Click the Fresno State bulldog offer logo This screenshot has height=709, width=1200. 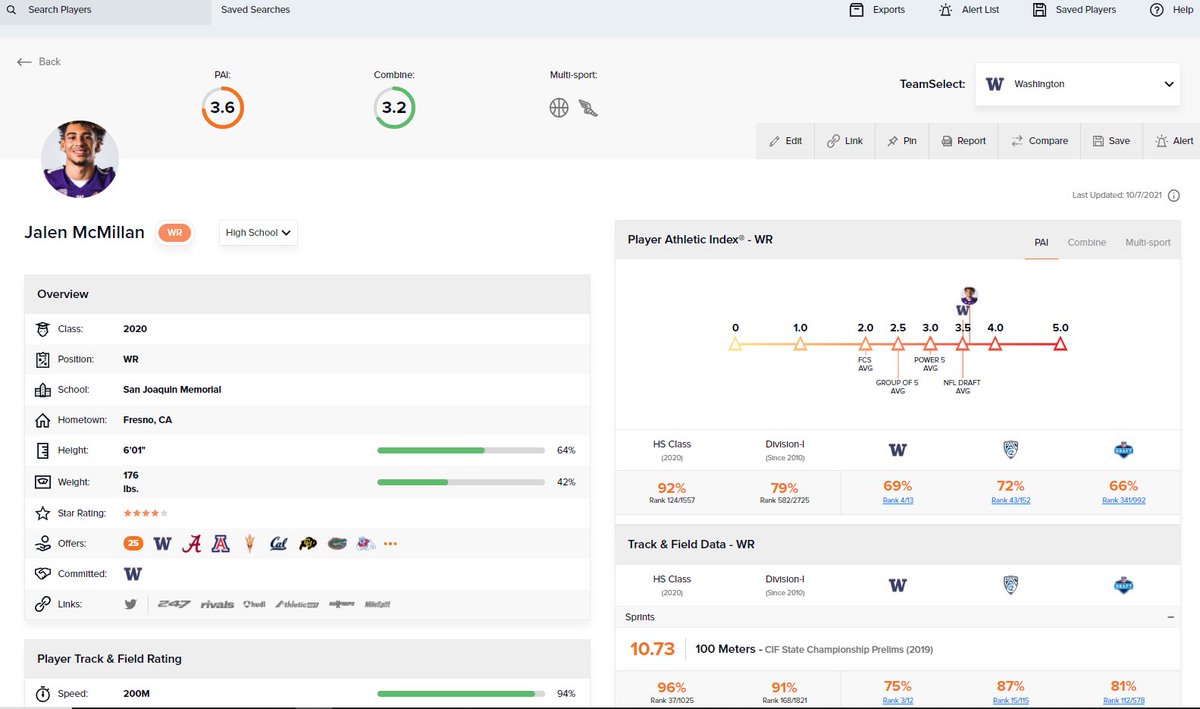coord(365,544)
